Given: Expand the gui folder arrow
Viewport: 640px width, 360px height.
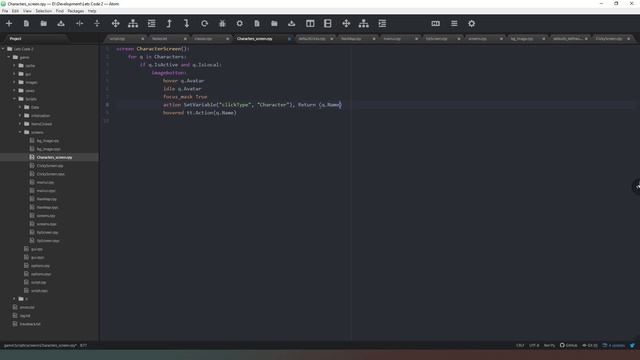Looking at the screenshot, I should 14,74.
